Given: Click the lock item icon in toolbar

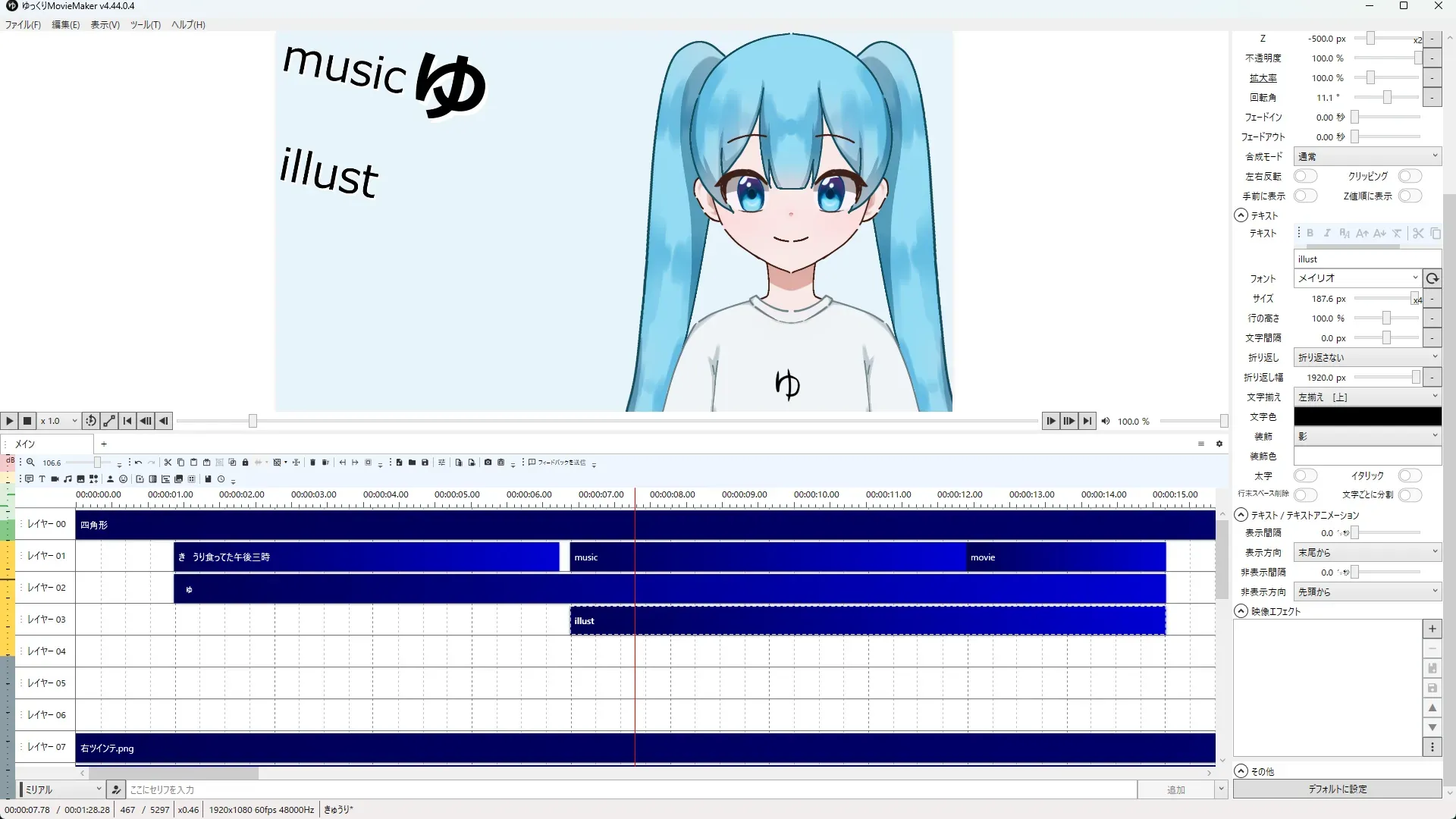Looking at the screenshot, I should coord(245,462).
